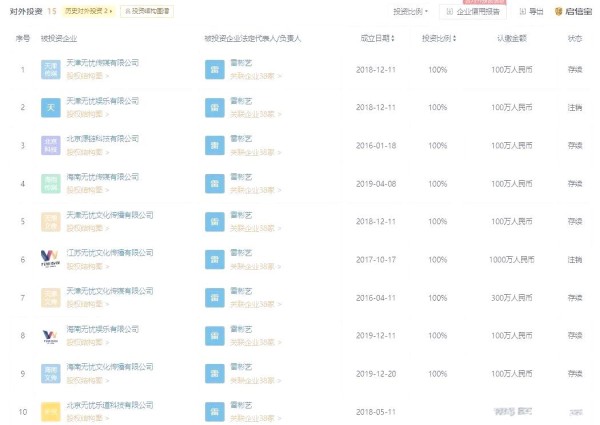Click the name 雷彬艺 in row 7
Viewport: 600px width, 425px height.
click(241, 291)
